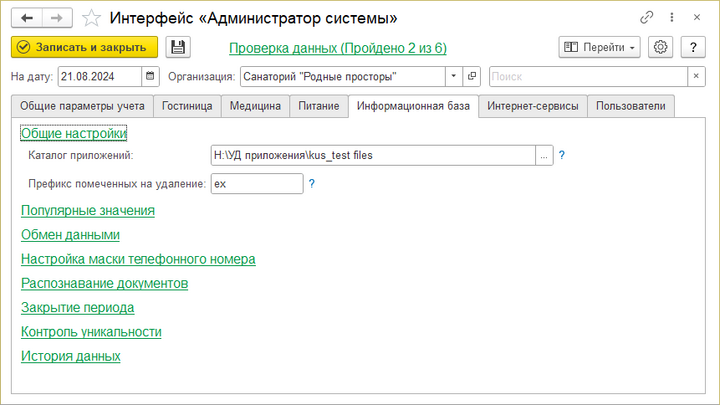Image resolution: width=720 pixels, height=405 pixels.
Task: Go back with the left arrow button
Action: pyautogui.click(x=27, y=18)
